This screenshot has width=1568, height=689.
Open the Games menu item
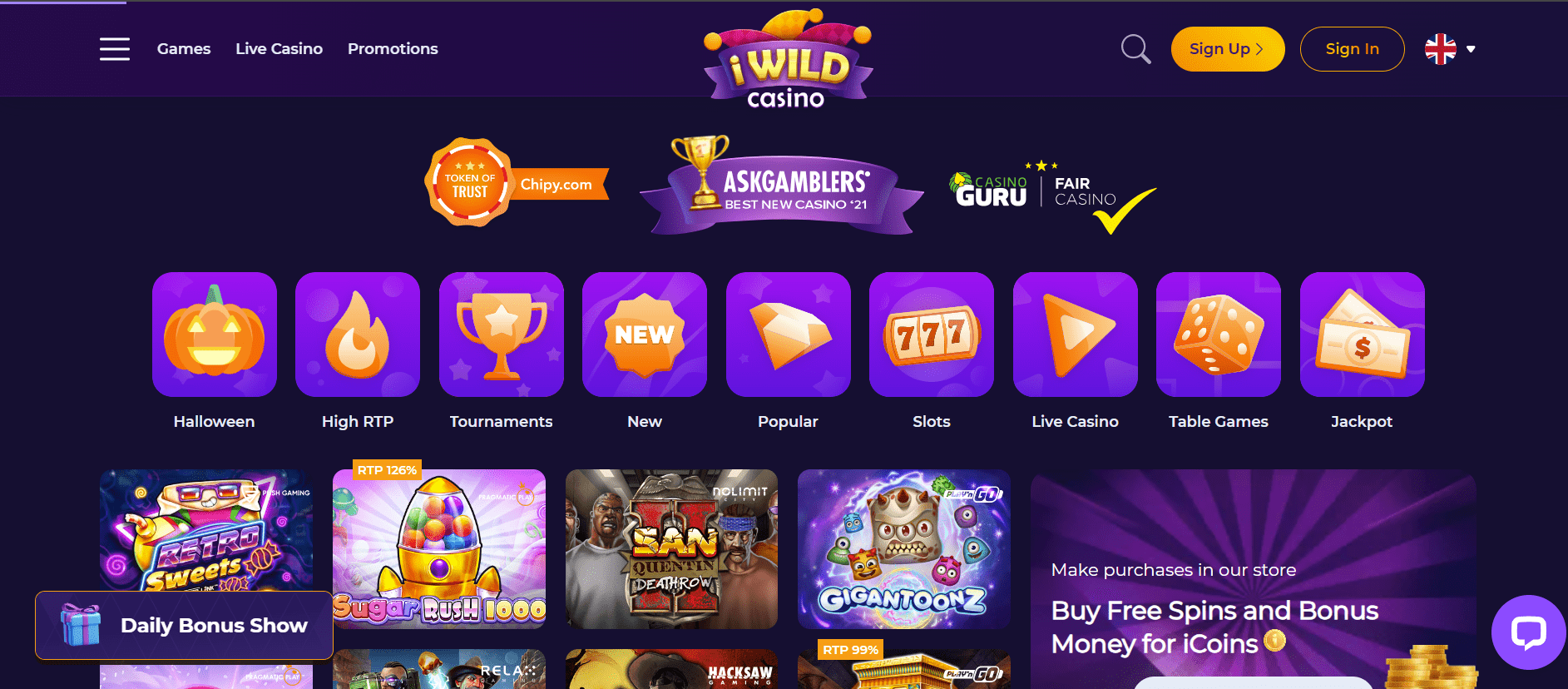[x=184, y=49]
